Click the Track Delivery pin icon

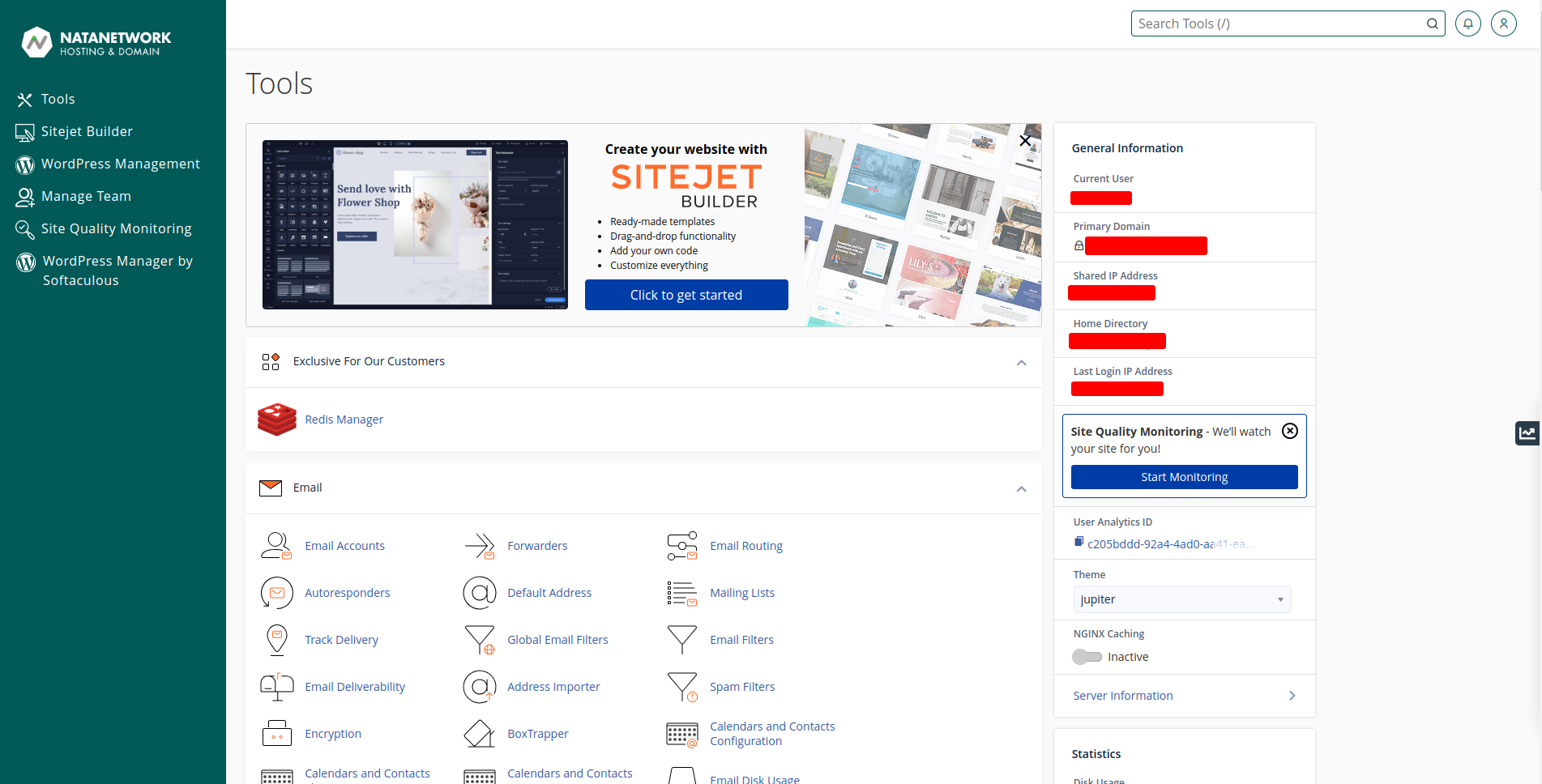pyautogui.click(x=276, y=640)
